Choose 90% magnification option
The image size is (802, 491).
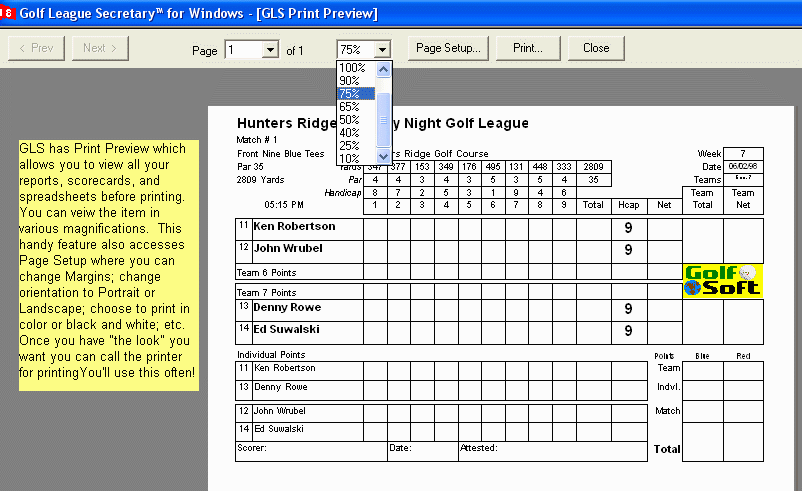tap(350, 80)
